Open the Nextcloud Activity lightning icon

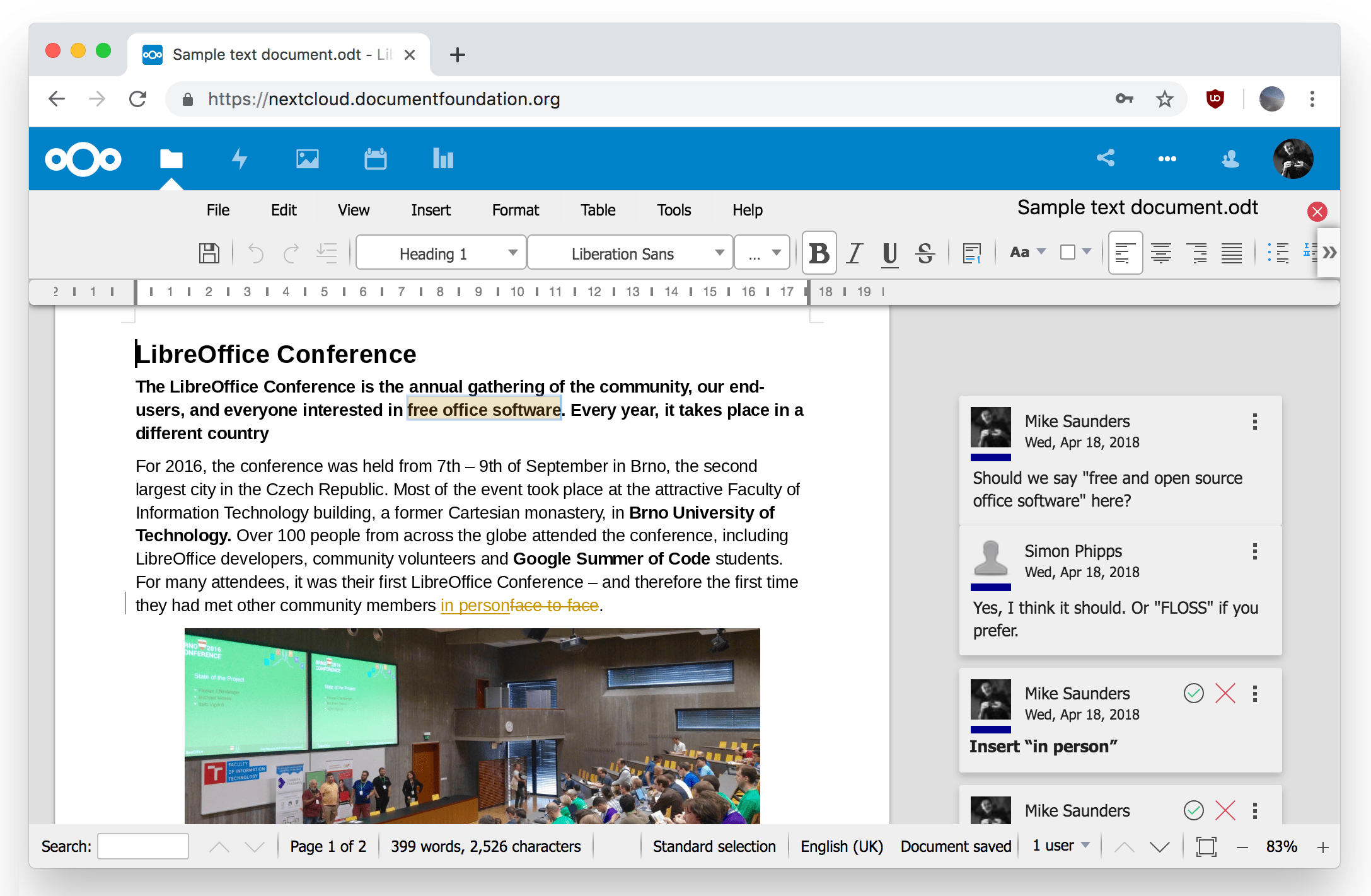tap(239, 159)
